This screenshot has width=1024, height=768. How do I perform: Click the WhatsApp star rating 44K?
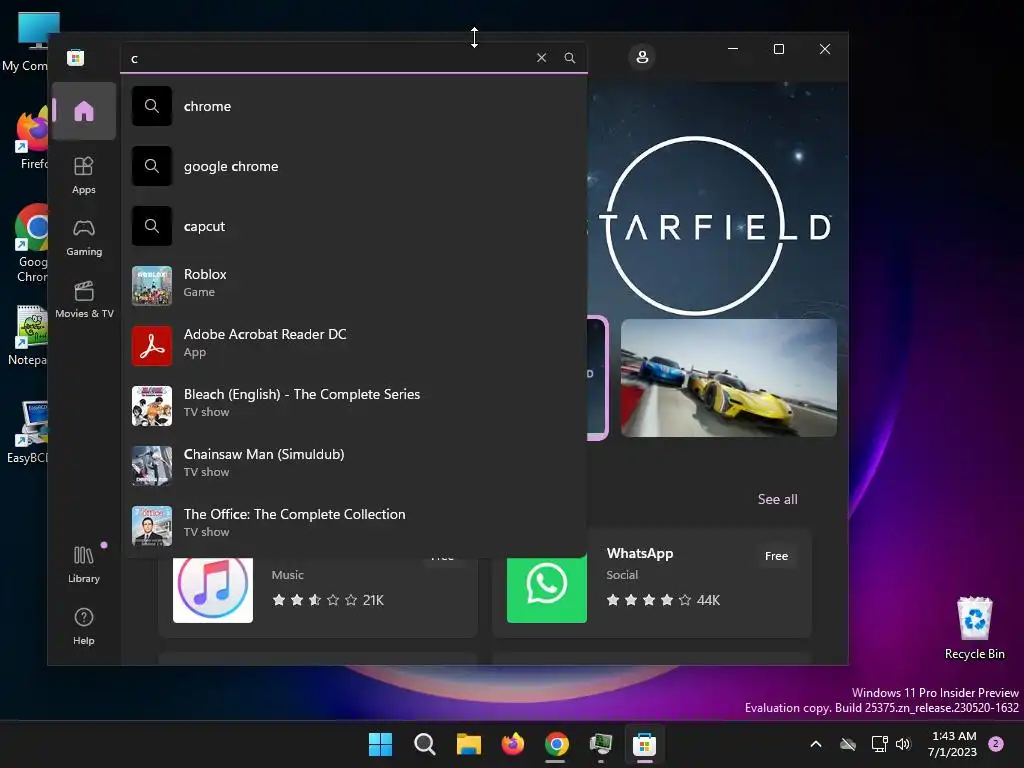click(663, 600)
